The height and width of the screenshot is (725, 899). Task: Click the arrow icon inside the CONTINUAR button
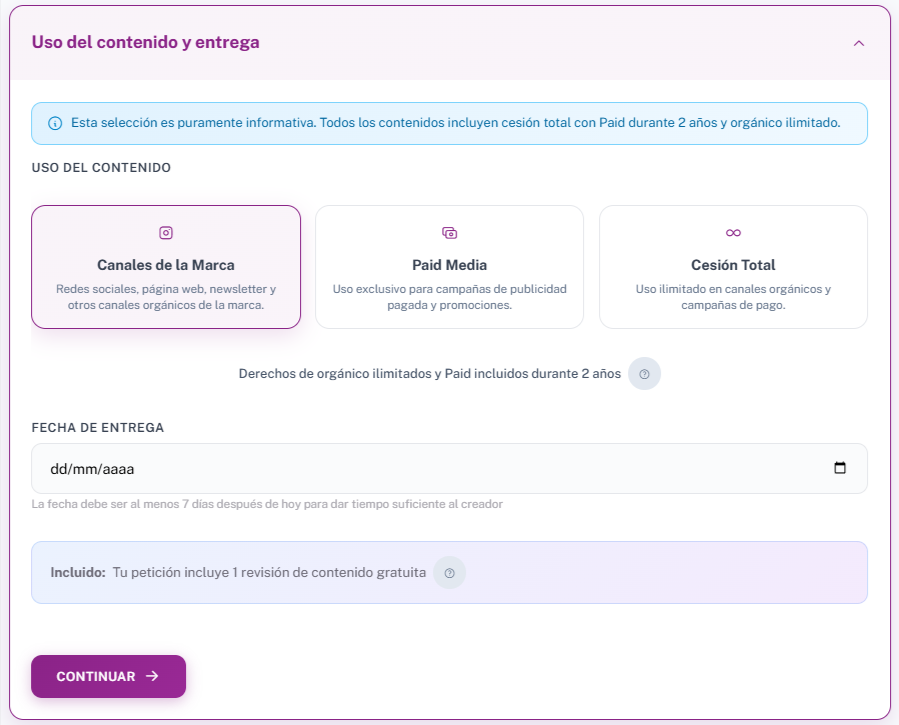[153, 676]
